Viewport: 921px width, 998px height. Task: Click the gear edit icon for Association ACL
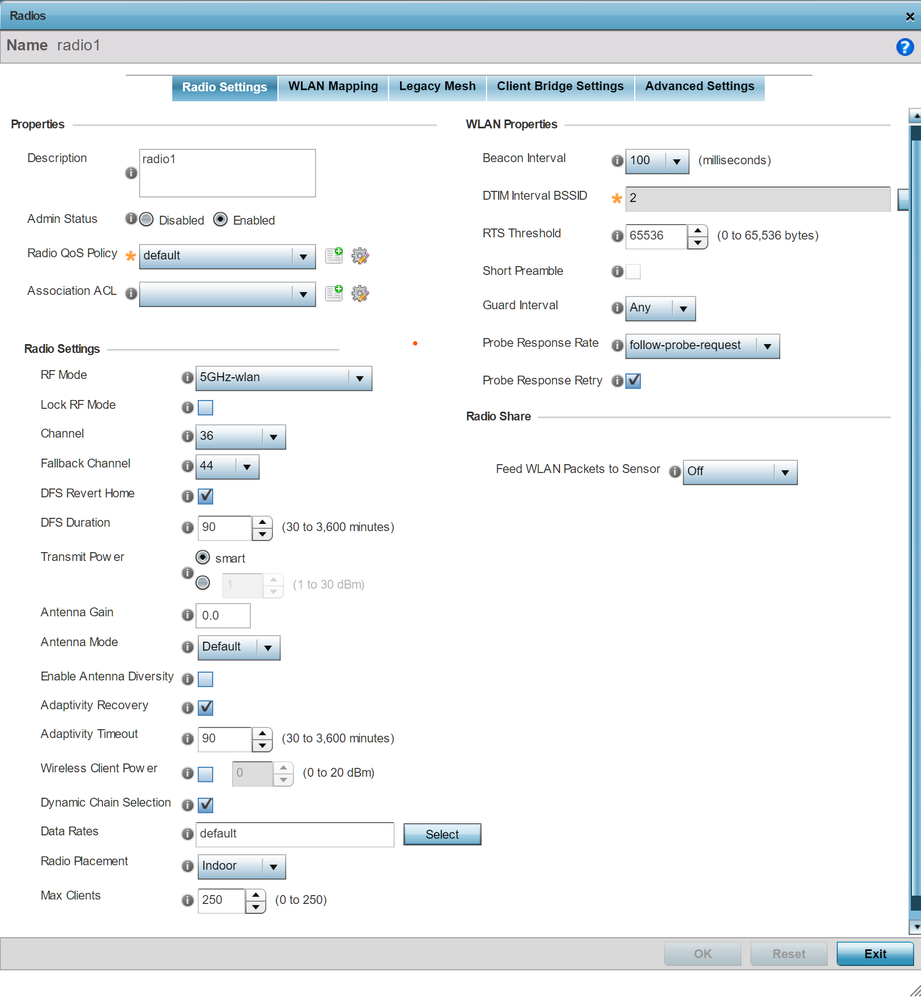360,293
